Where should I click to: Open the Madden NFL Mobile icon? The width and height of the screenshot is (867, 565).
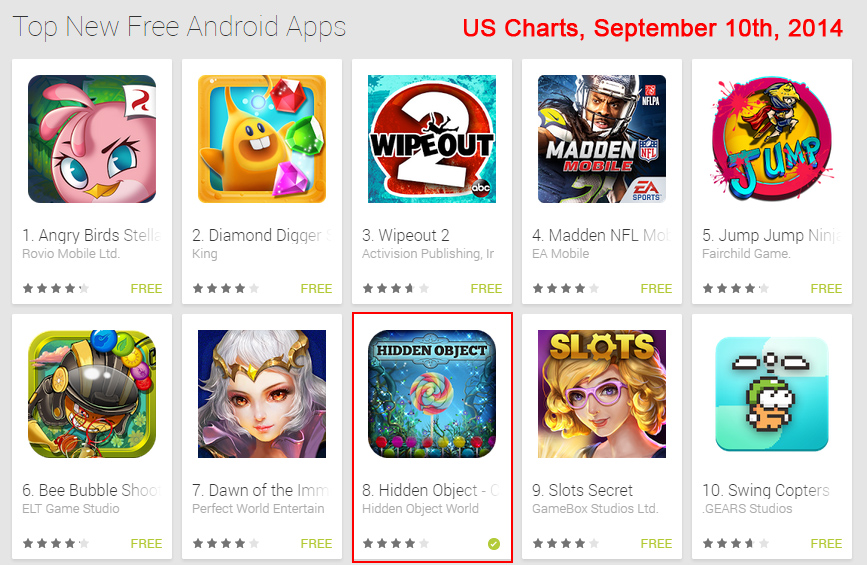(602, 139)
